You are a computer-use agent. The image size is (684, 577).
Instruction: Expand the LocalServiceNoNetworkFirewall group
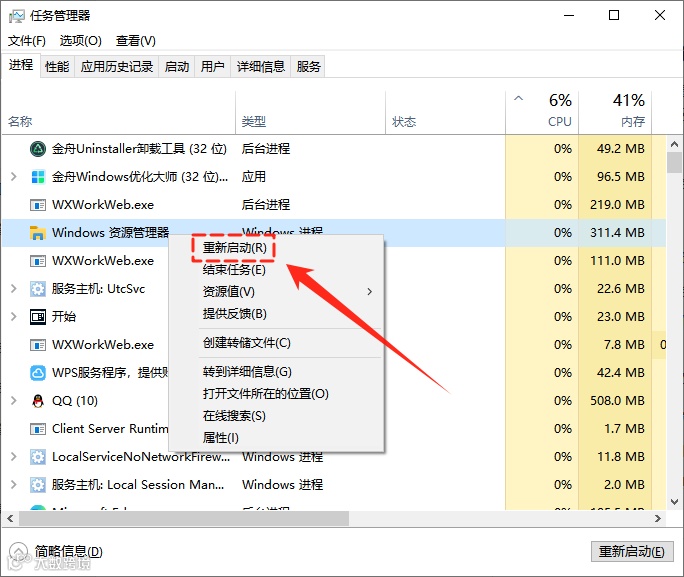pyautogui.click(x=14, y=457)
